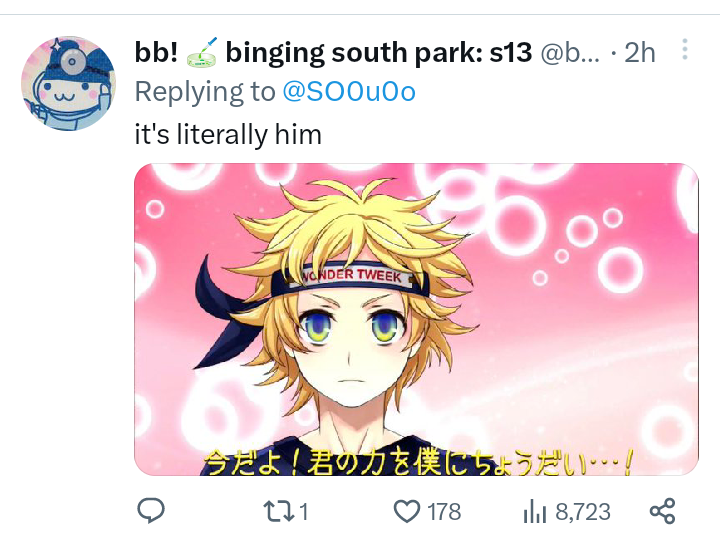Viewport: 720px width, 533px height.
Task: Like the tweet with the heart icon
Action: [x=406, y=511]
